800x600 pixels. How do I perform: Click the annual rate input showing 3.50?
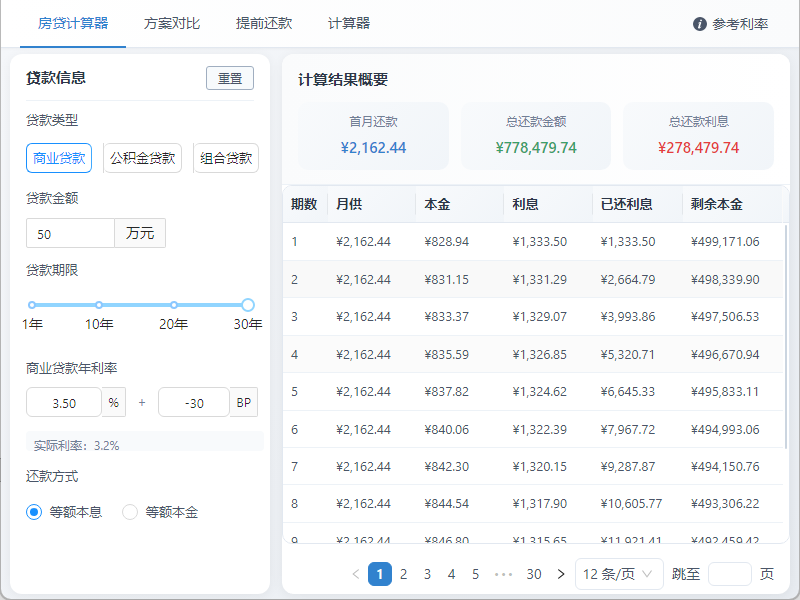pyautogui.click(x=64, y=403)
